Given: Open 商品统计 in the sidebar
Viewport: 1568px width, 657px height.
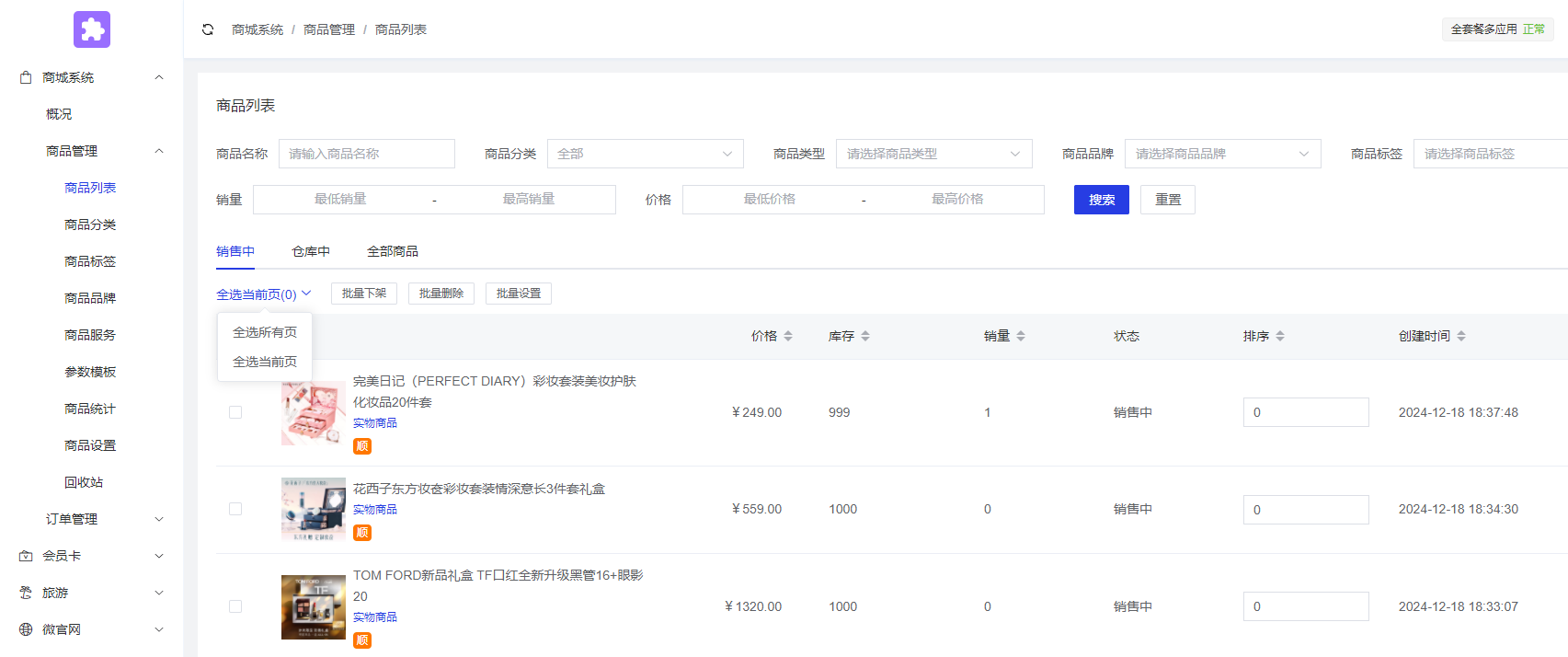Looking at the screenshot, I should point(90,409).
